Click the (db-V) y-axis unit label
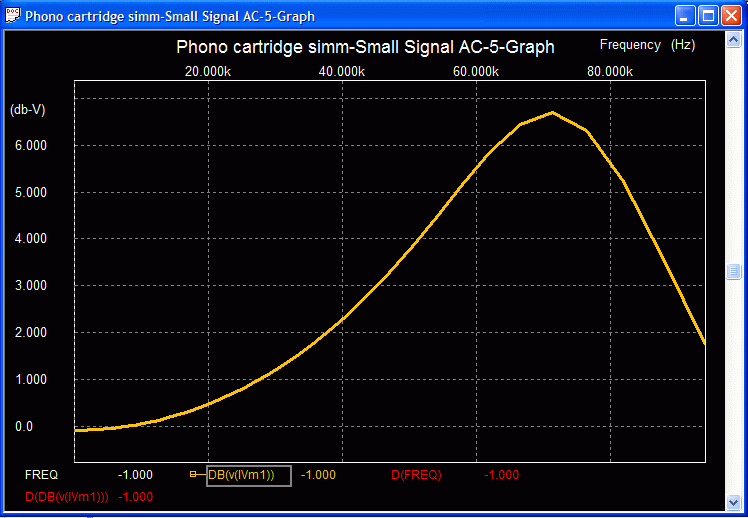Image resolution: width=748 pixels, height=518 pixels. pos(27,108)
